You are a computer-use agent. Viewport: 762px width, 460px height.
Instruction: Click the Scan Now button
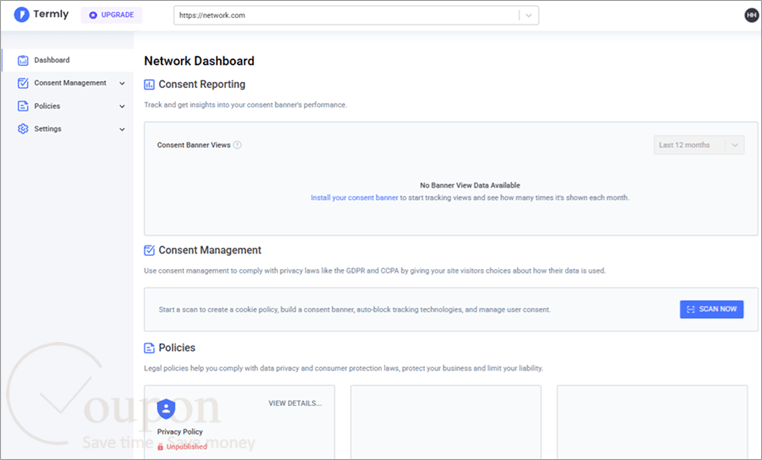(711, 309)
